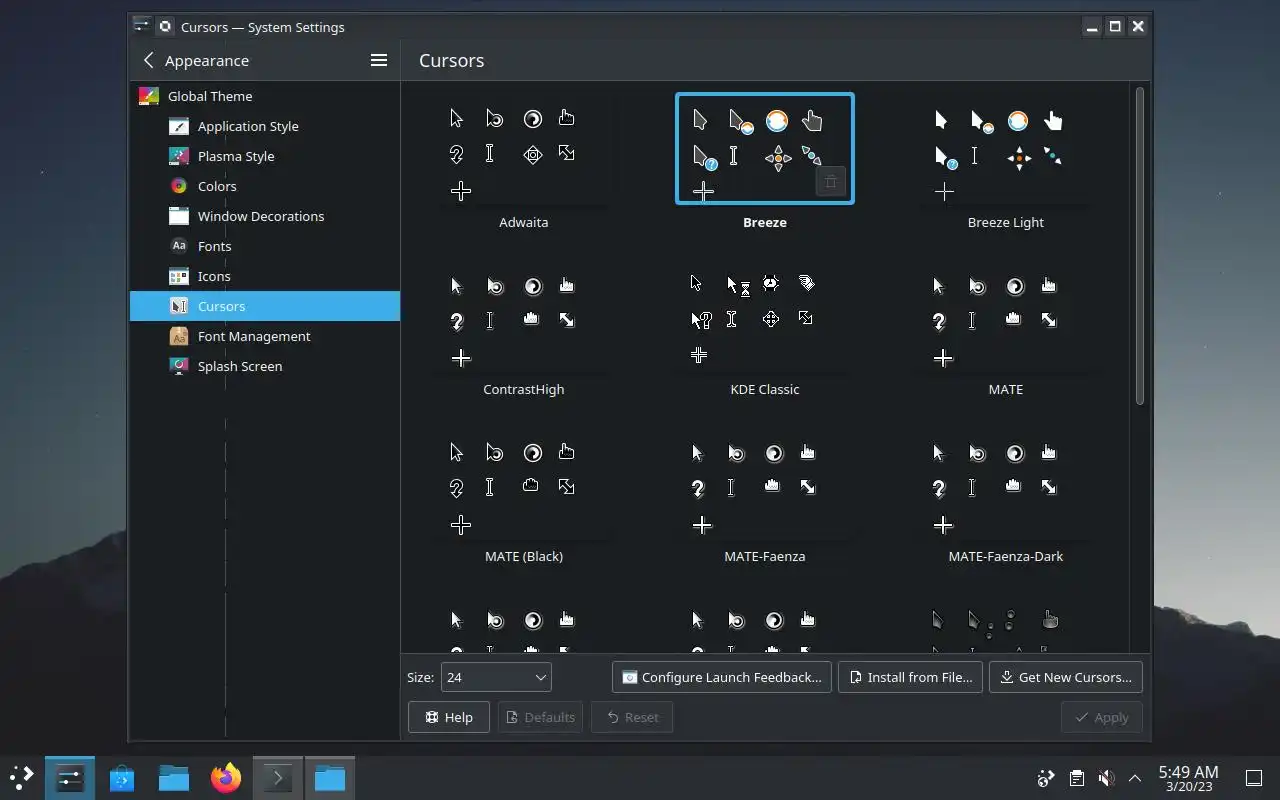Click the Plasma Style icon

point(179,156)
